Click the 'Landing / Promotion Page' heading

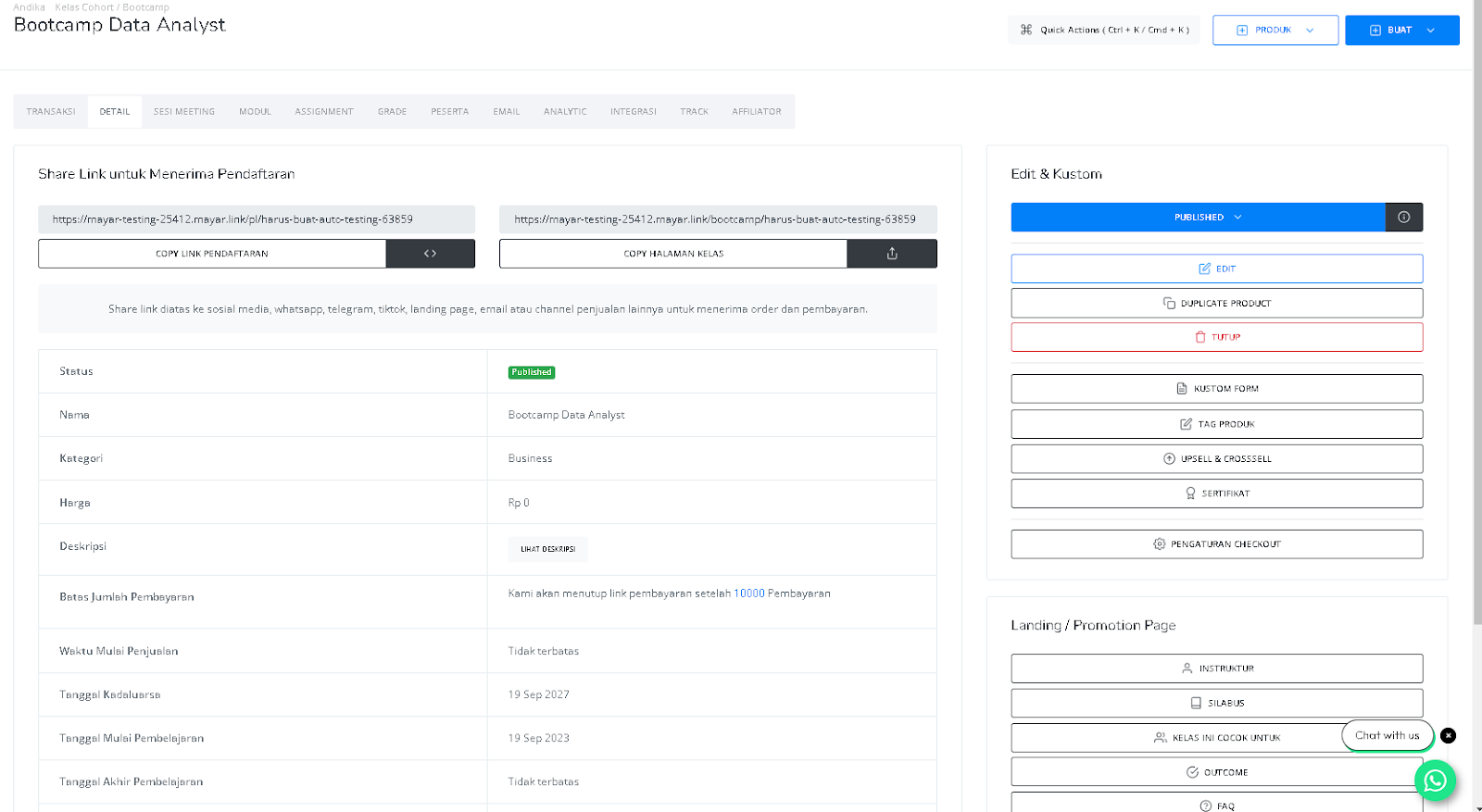click(x=1093, y=625)
